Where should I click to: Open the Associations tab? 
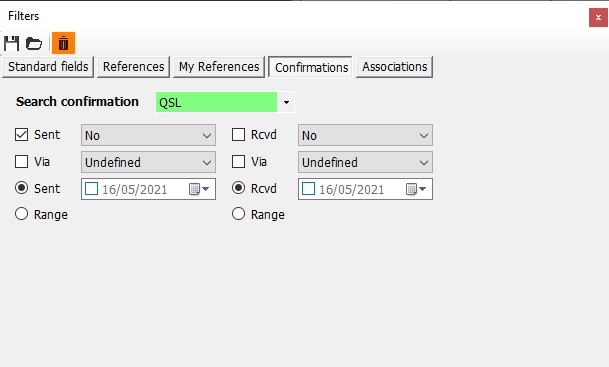(395, 67)
